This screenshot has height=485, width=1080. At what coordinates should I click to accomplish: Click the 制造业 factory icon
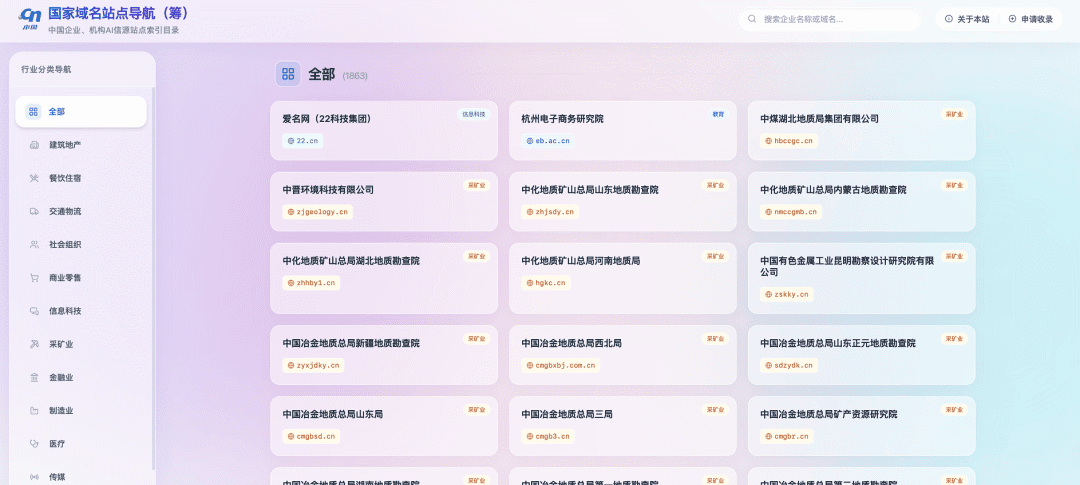(34, 411)
